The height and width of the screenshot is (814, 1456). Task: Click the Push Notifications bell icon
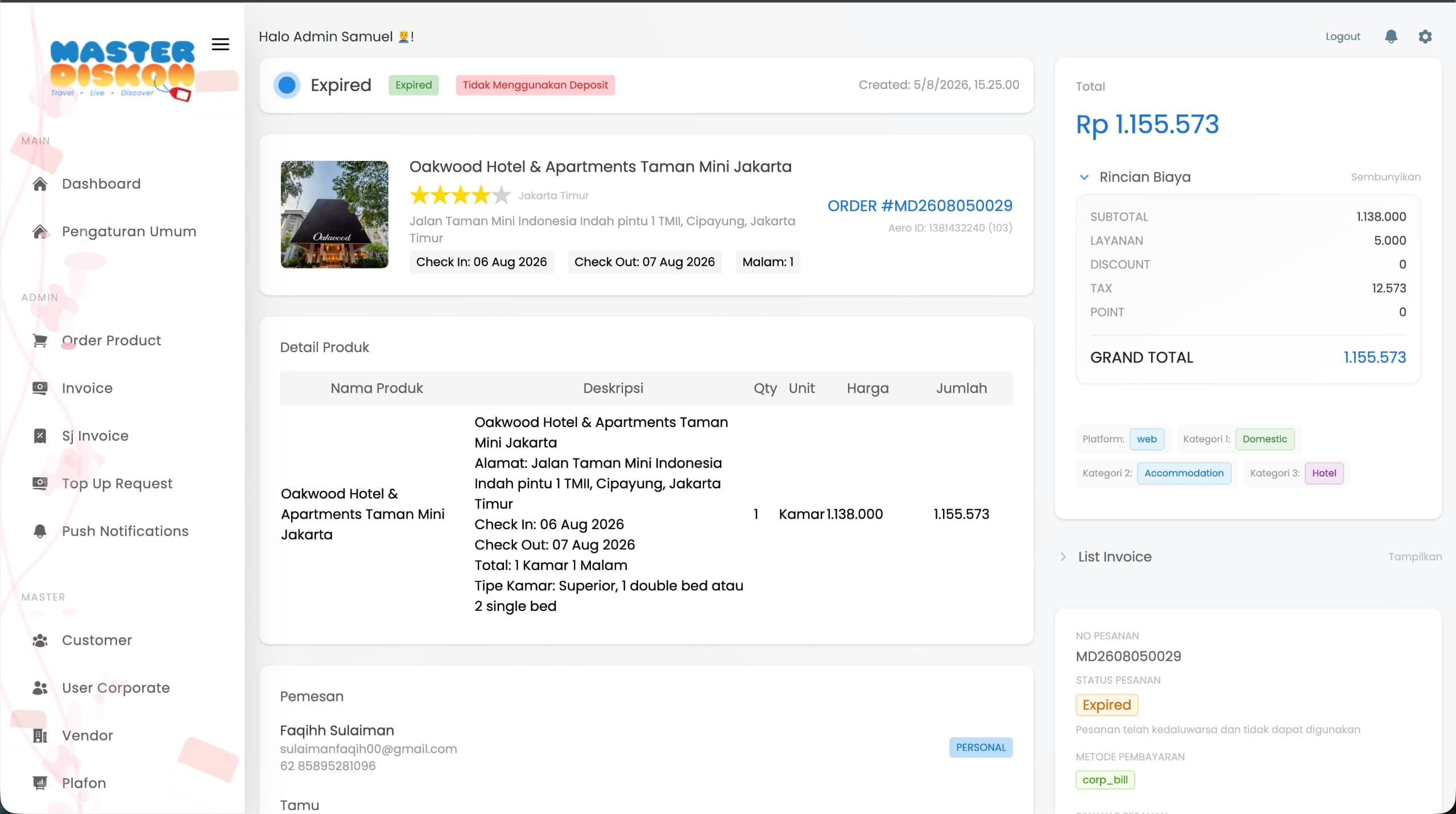coord(40,531)
